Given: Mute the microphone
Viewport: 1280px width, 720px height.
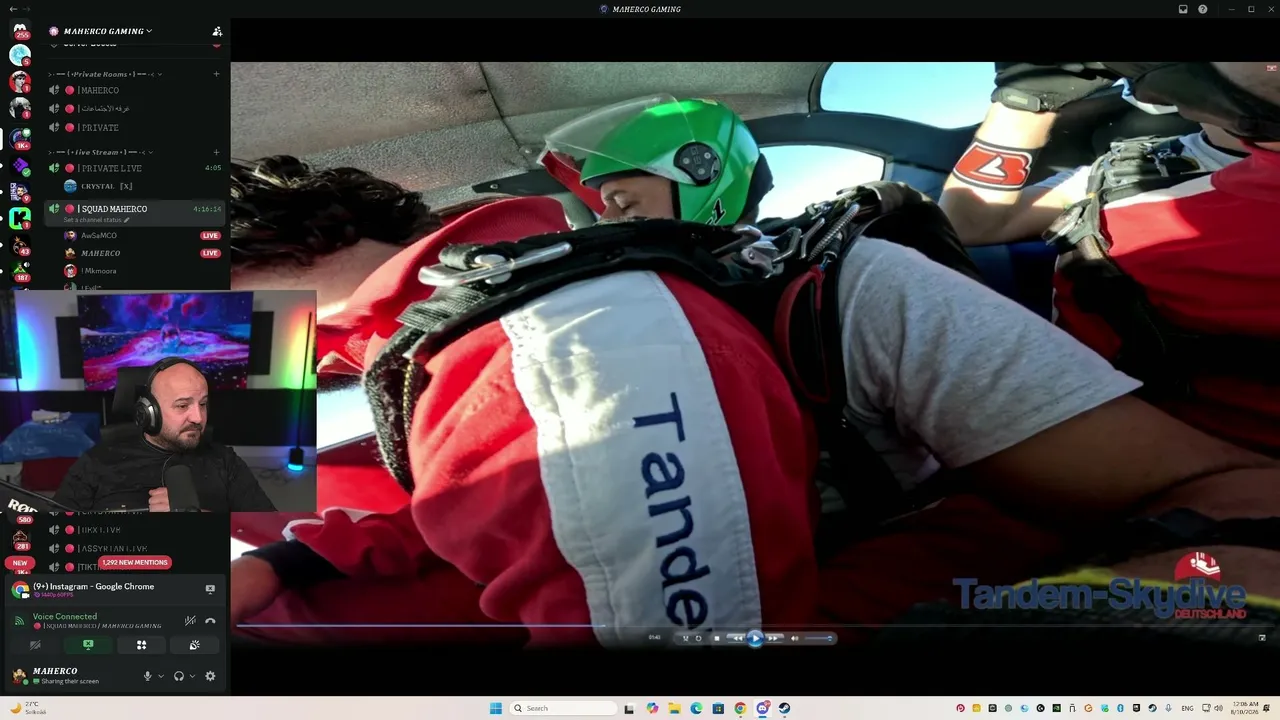Looking at the screenshot, I should [148, 676].
